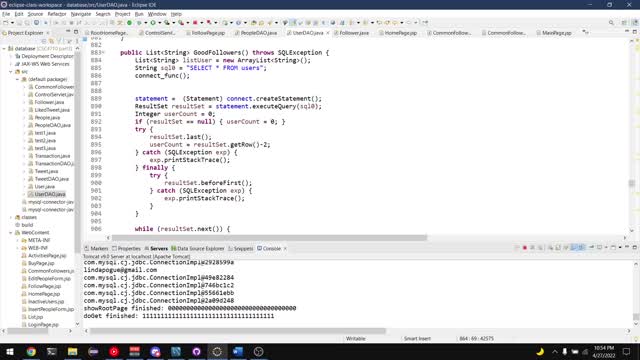Open the toolbar Search magnifier icon
The height and width of the screenshot is (360, 640).
click(611, 23)
